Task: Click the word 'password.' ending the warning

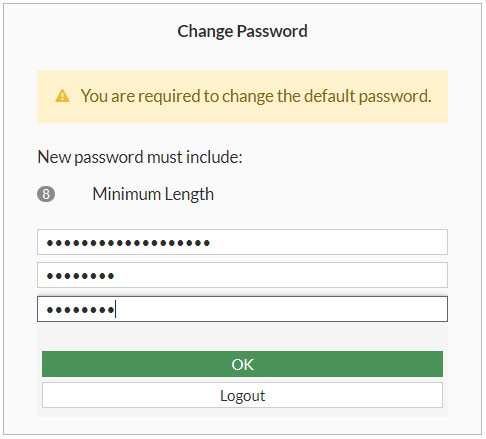Action: [395, 97]
